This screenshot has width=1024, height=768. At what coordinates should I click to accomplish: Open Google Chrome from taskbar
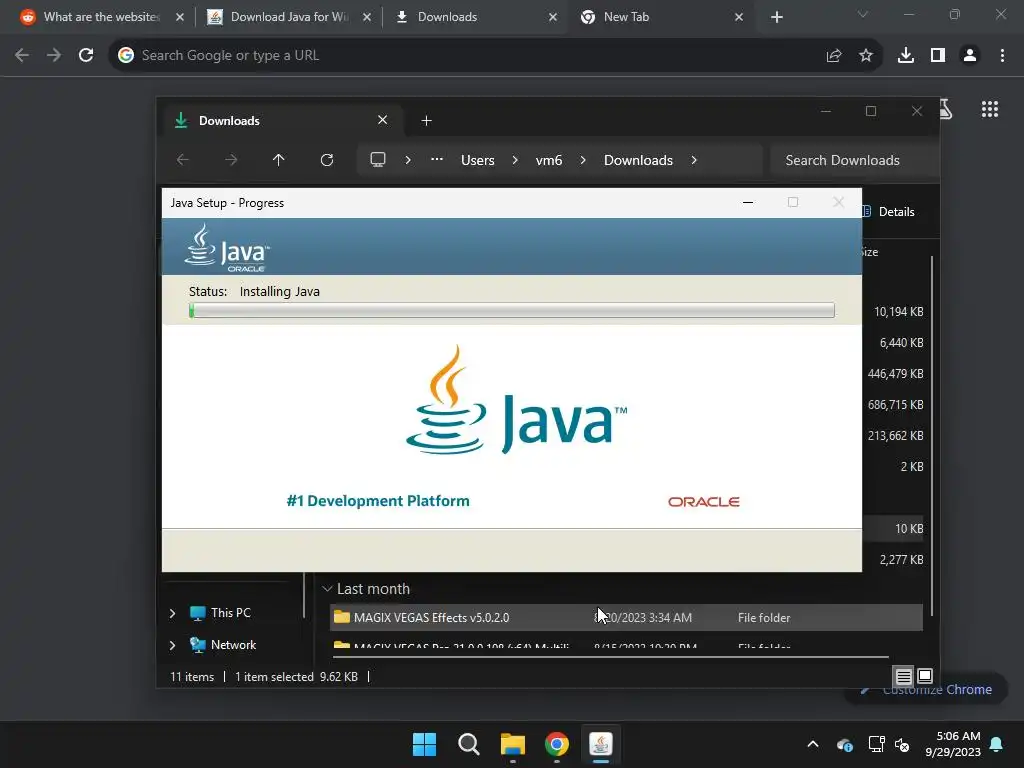tap(556, 744)
